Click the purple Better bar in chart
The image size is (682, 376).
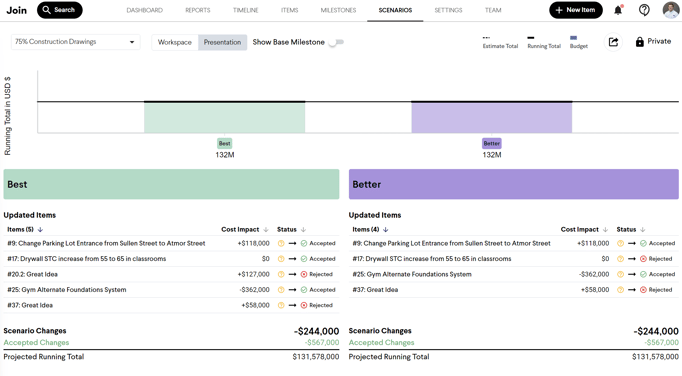(x=491, y=118)
